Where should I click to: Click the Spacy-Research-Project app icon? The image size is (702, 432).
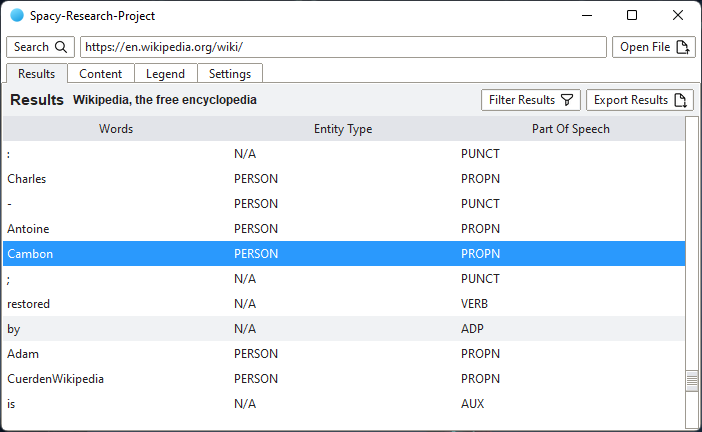click(x=16, y=16)
